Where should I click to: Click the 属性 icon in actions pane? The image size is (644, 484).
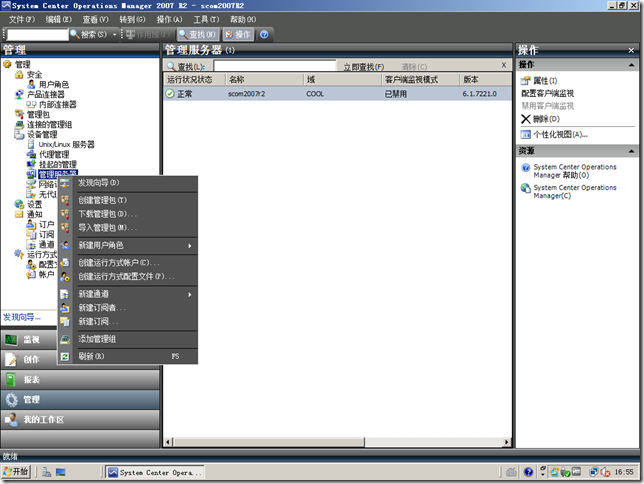click(x=526, y=81)
